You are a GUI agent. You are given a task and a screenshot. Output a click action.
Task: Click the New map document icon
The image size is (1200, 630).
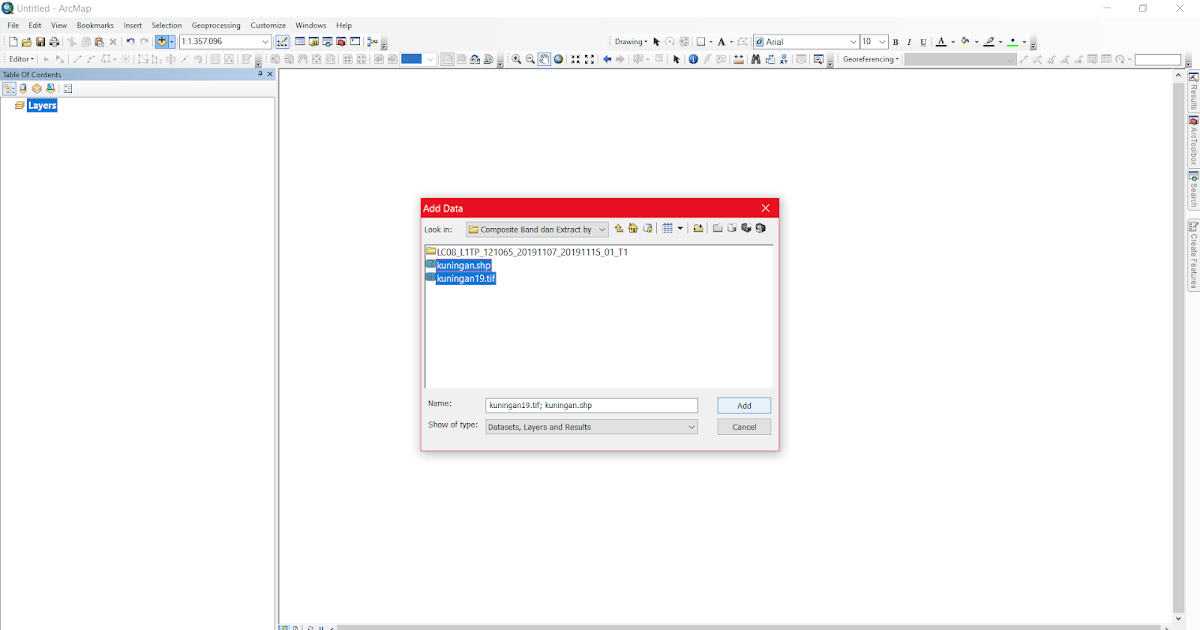tap(13, 42)
